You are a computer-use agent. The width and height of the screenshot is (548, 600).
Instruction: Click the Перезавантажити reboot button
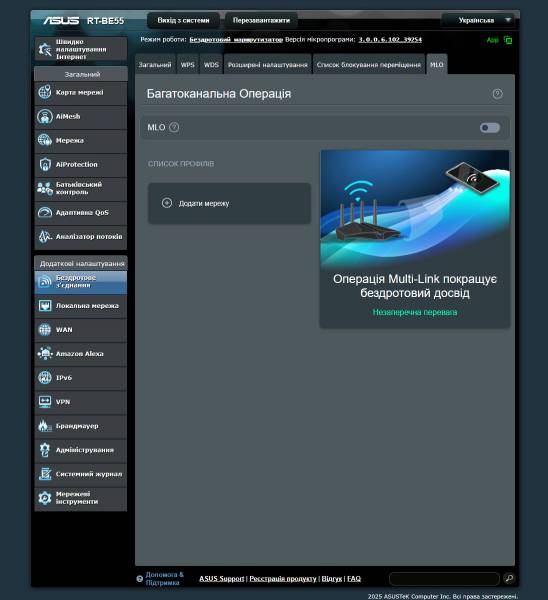(x=261, y=20)
